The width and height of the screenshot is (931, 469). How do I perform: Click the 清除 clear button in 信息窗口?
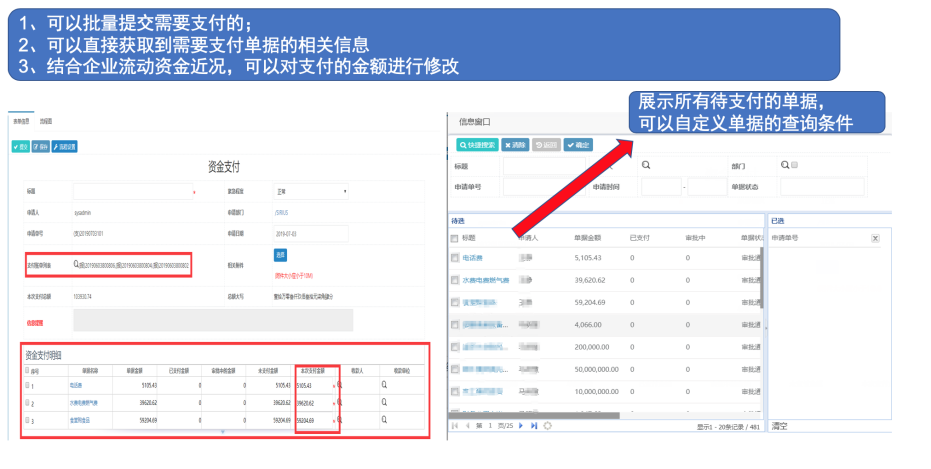tap(516, 145)
